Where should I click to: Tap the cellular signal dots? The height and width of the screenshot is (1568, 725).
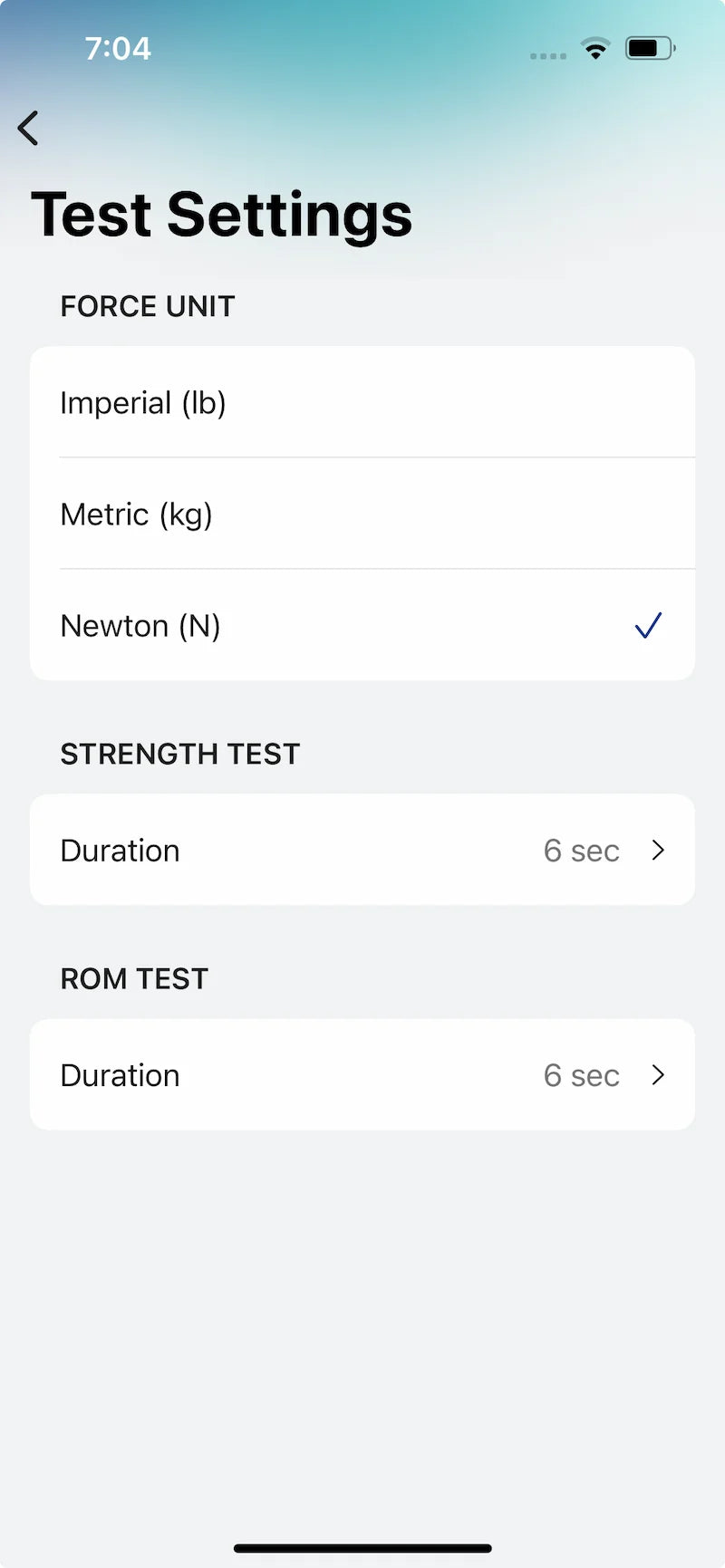(547, 56)
